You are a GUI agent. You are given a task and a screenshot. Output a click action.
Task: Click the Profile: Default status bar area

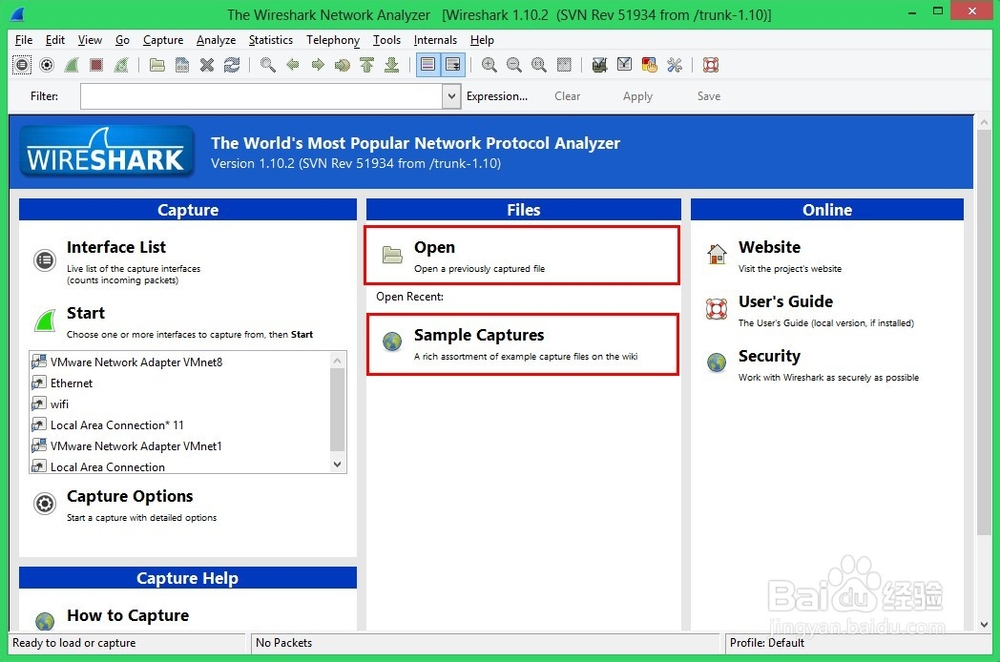click(768, 643)
